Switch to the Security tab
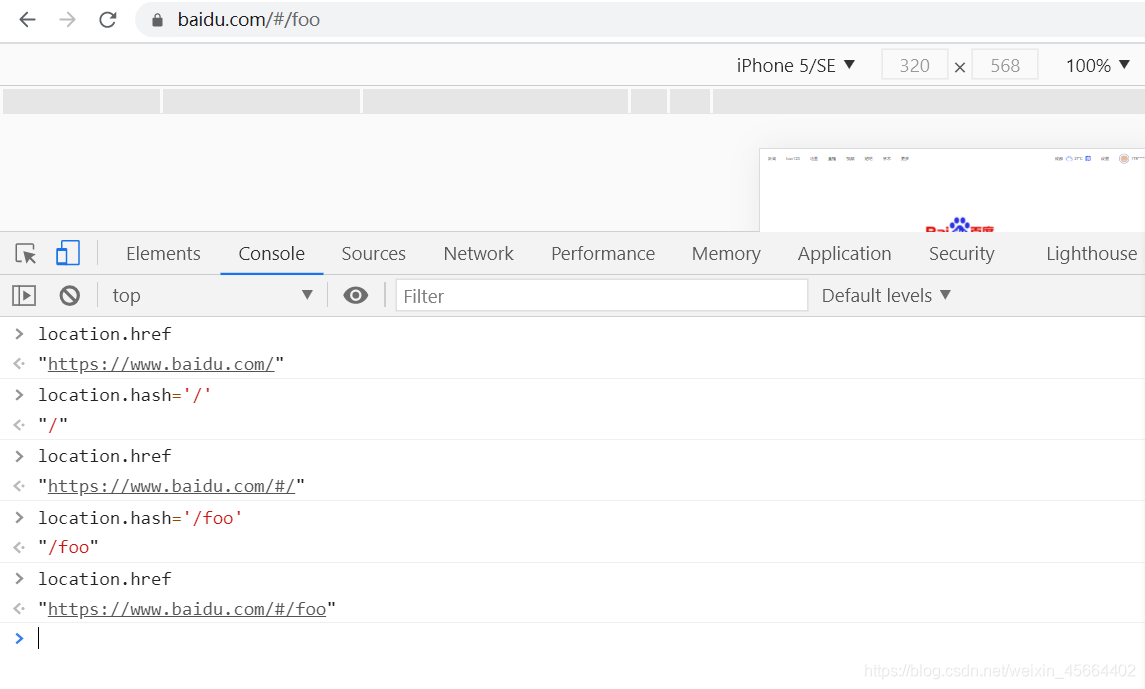Screen dimensions: 1145x689 pos(961,253)
